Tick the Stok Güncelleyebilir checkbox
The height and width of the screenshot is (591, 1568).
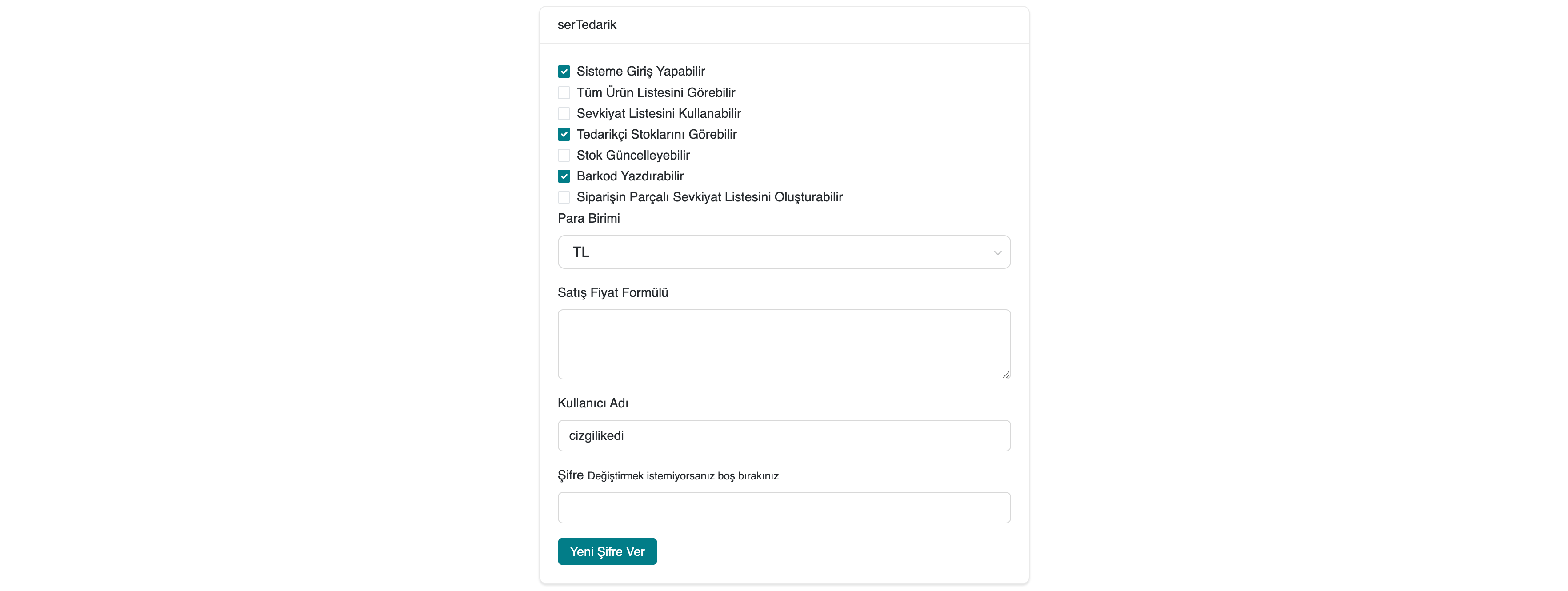(x=564, y=155)
